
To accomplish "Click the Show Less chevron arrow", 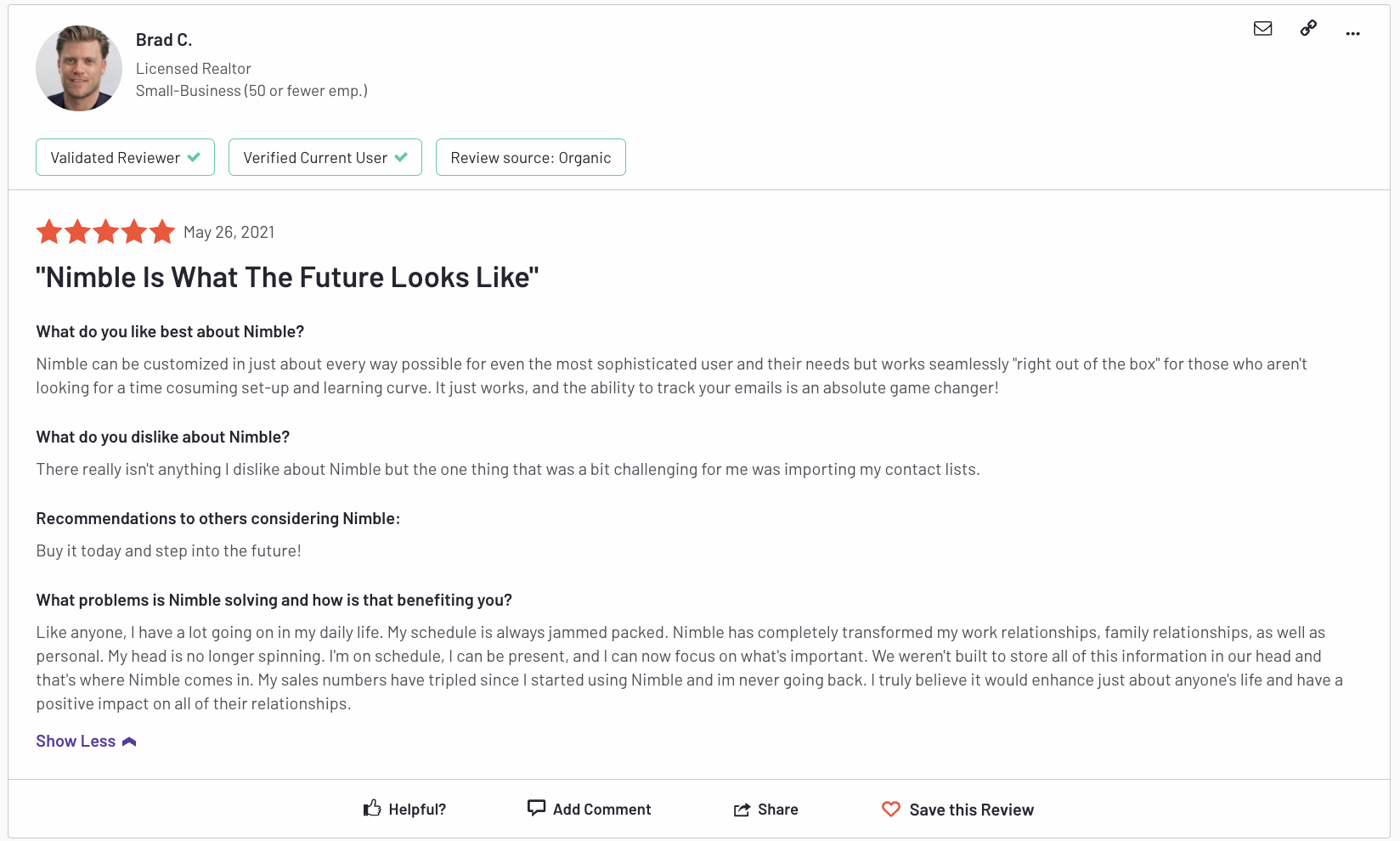I will (129, 742).
